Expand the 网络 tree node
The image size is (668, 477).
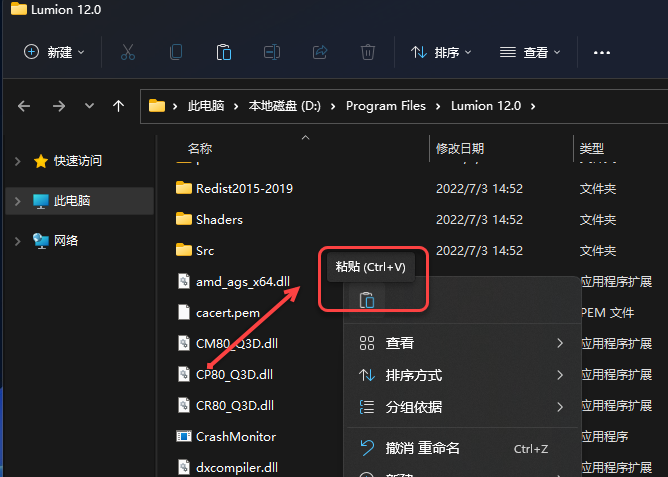17,241
